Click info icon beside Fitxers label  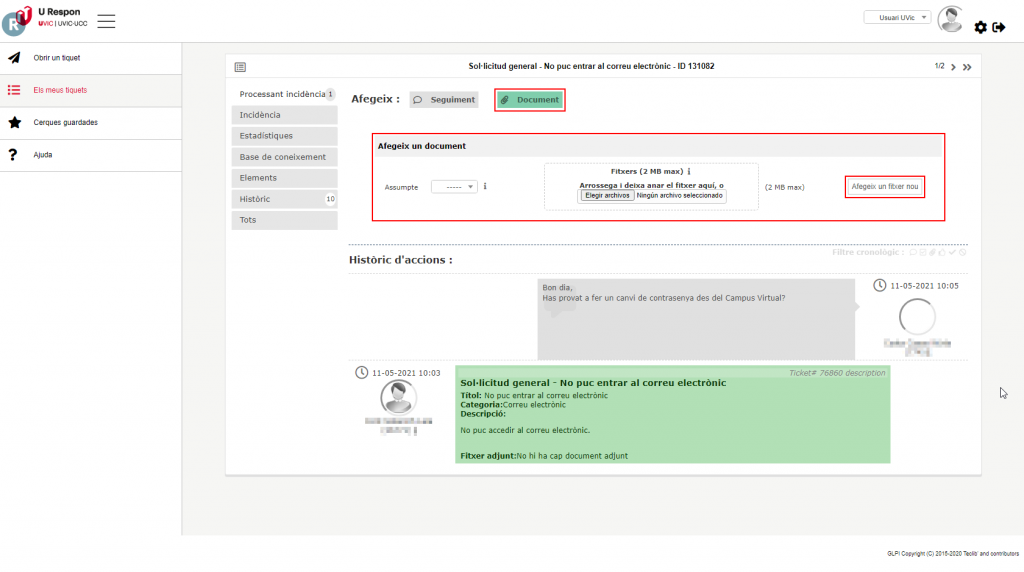pos(689,172)
